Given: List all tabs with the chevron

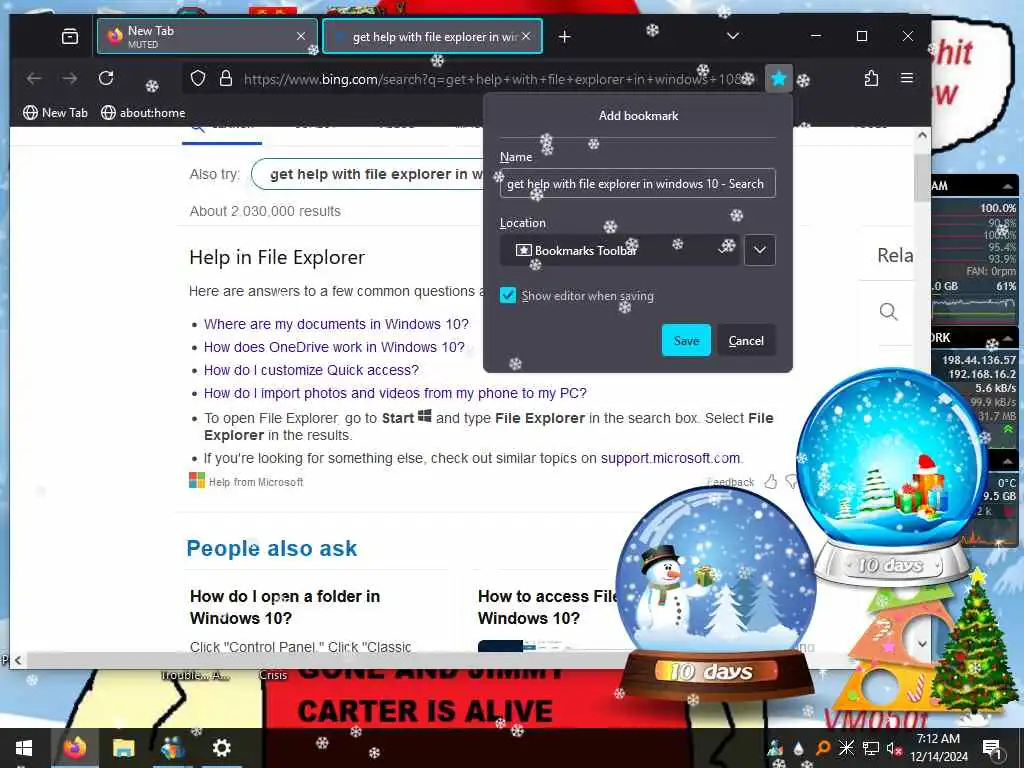Looking at the screenshot, I should 733,36.
